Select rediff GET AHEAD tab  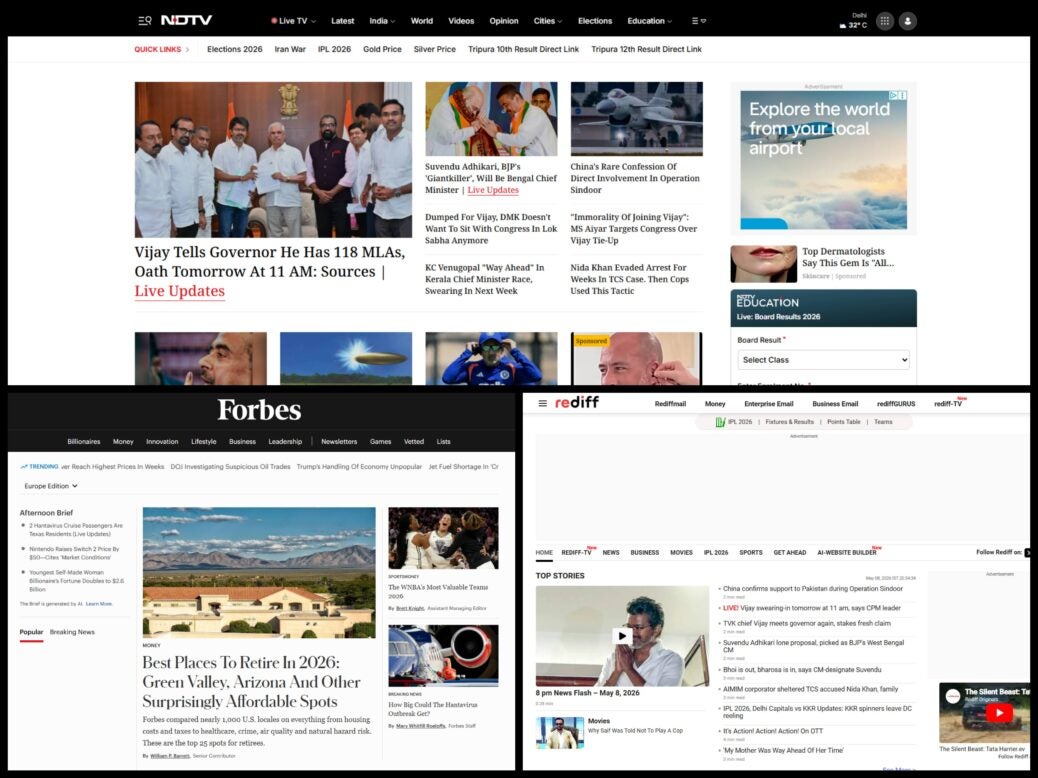click(x=790, y=552)
